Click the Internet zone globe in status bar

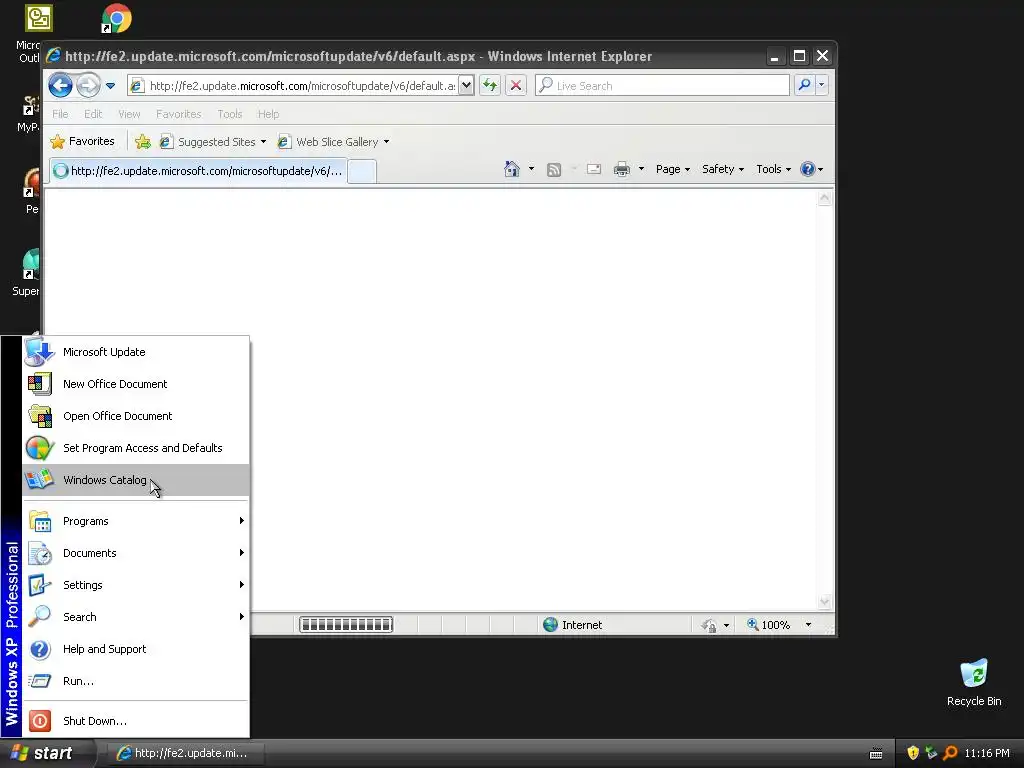click(x=550, y=625)
